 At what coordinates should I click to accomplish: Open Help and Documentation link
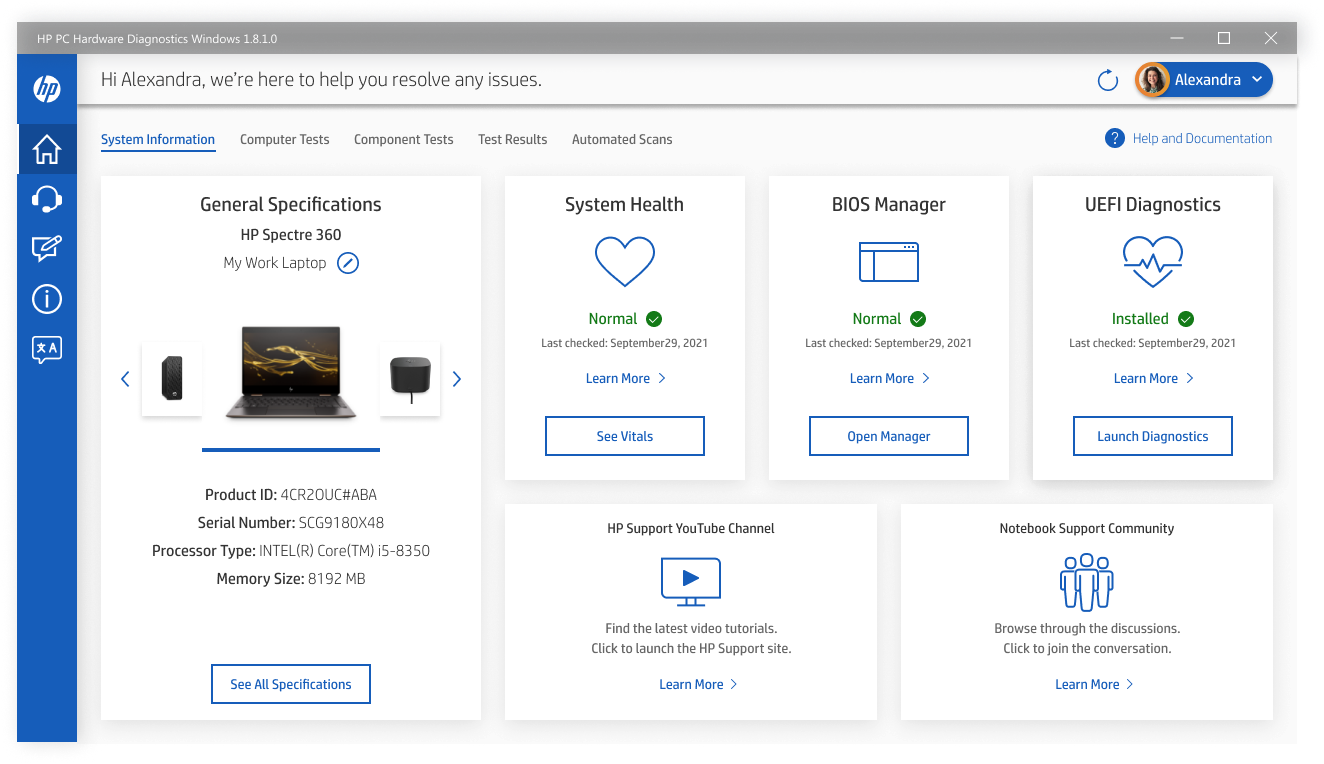[x=1202, y=139]
